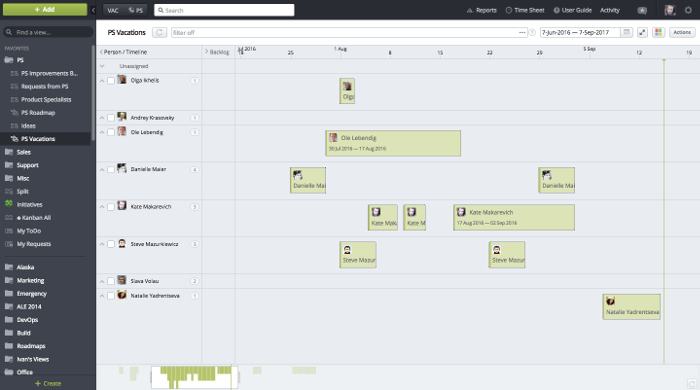The width and height of the screenshot is (700, 390).
Task: Open the colored cards customization icon
Action: pyautogui.click(x=658, y=32)
